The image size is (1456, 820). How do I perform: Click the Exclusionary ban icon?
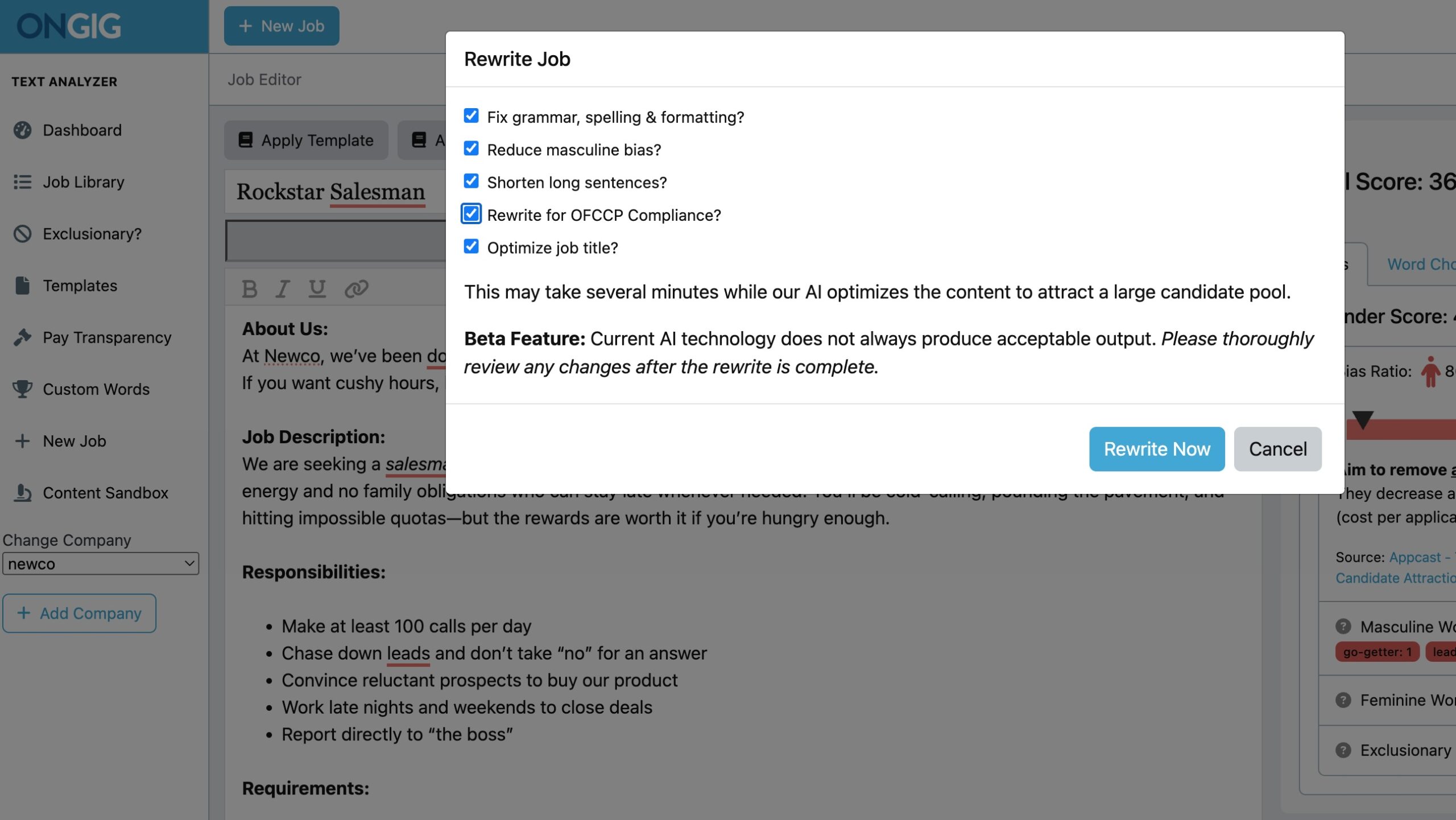click(x=23, y=234)
